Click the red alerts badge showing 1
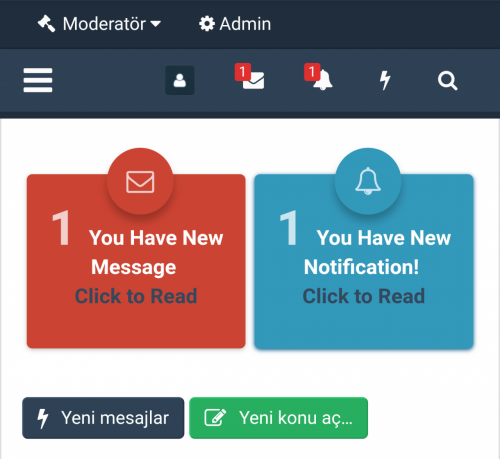This screenshot has width=500, height=459. [x=312, y=72]
